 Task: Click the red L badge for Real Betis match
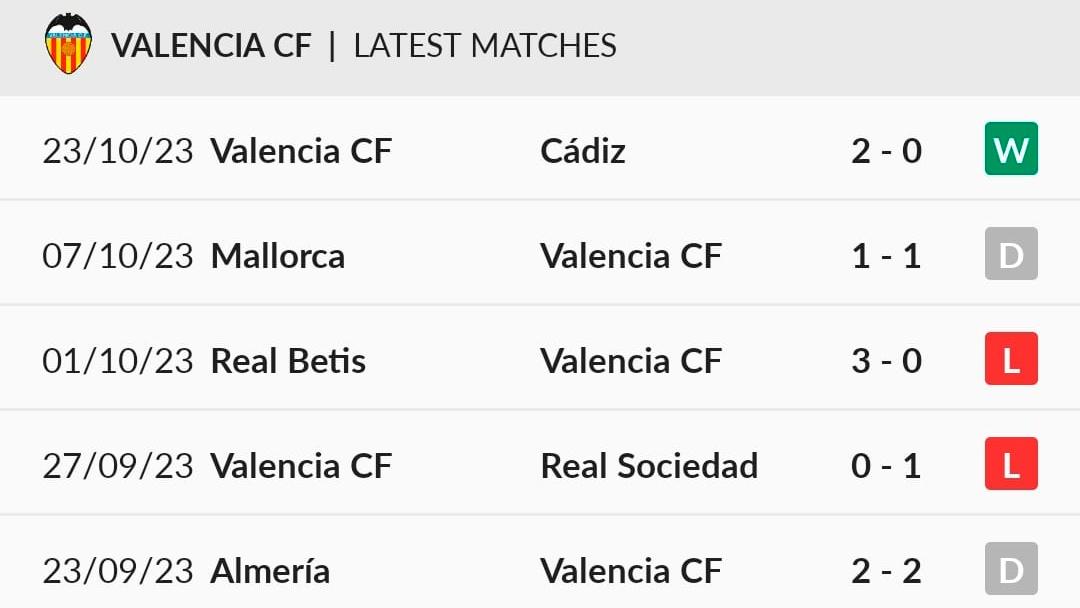pos(1011,359)
